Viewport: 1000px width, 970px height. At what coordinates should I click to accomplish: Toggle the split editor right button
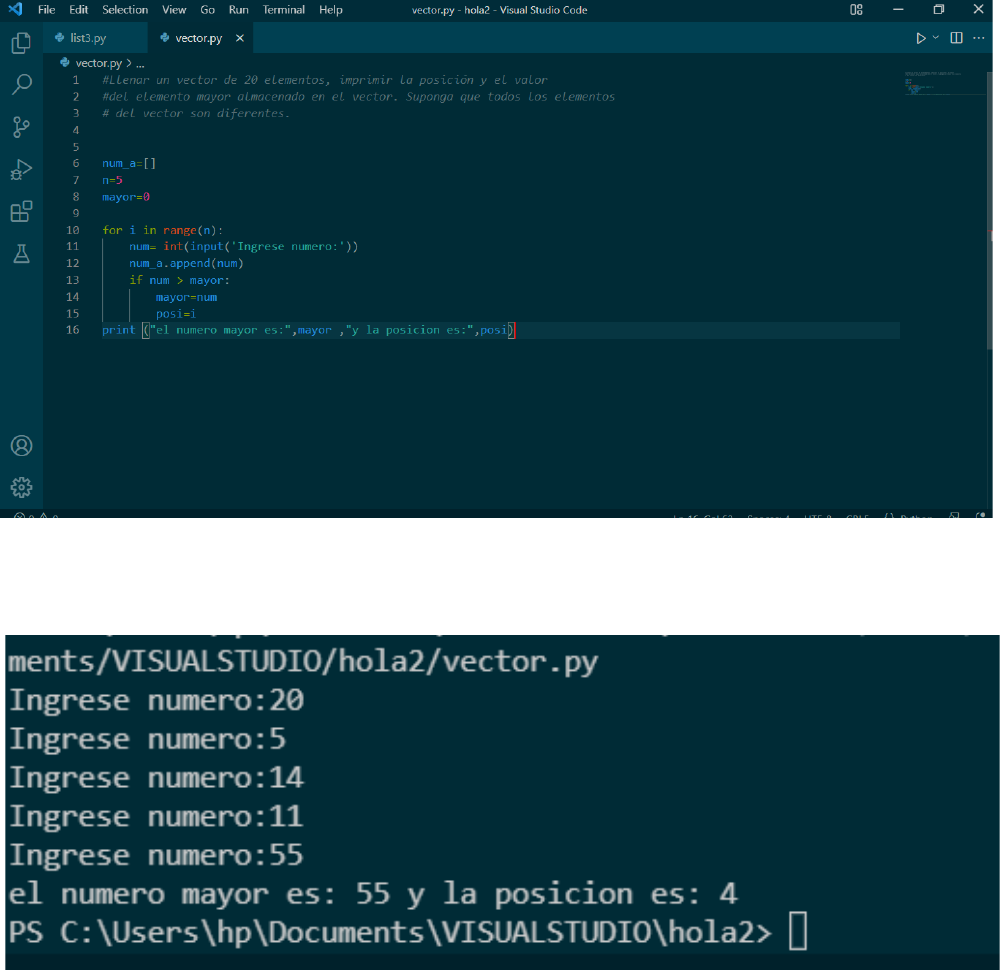coord(956,38)
